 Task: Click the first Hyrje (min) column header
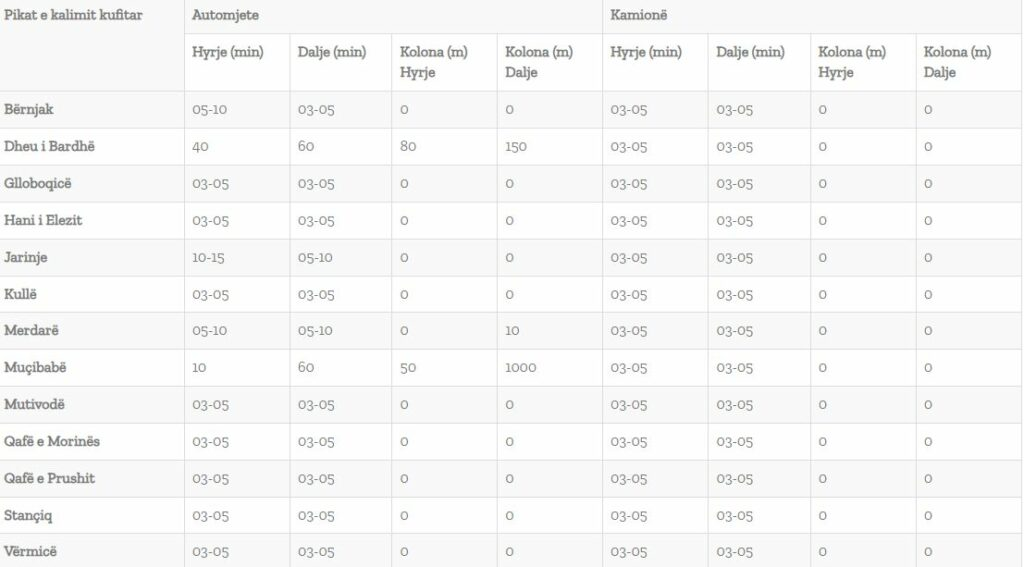pyautogui.click(x=228, y=52)
